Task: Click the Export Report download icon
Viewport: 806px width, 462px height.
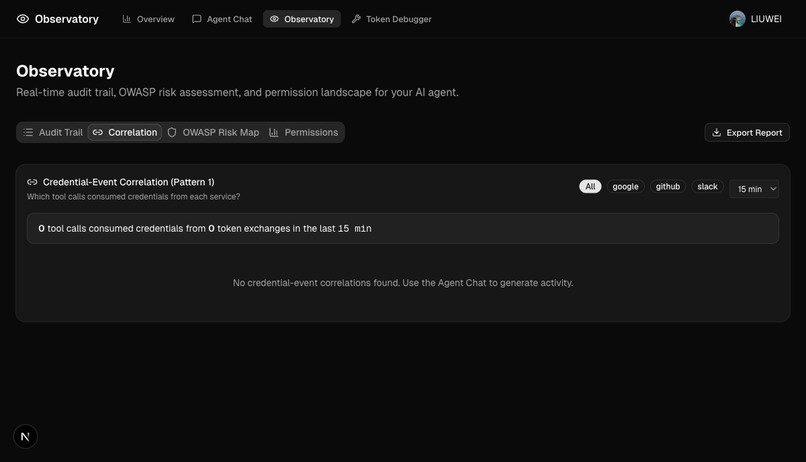Action: pyautogui.click(x=717, y=132)
